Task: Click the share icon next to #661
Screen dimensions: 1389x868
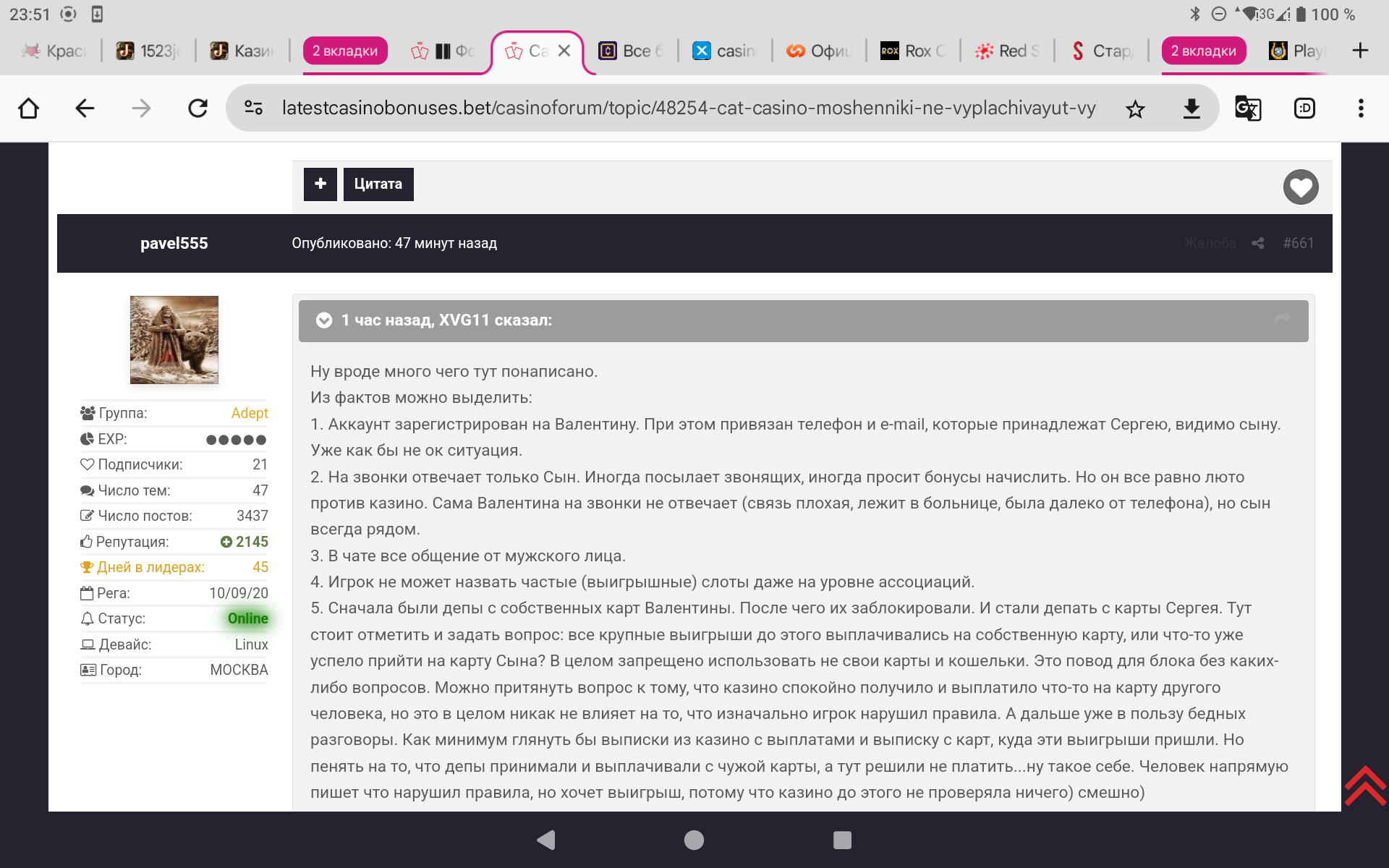Action: [x=1258, y=243]
